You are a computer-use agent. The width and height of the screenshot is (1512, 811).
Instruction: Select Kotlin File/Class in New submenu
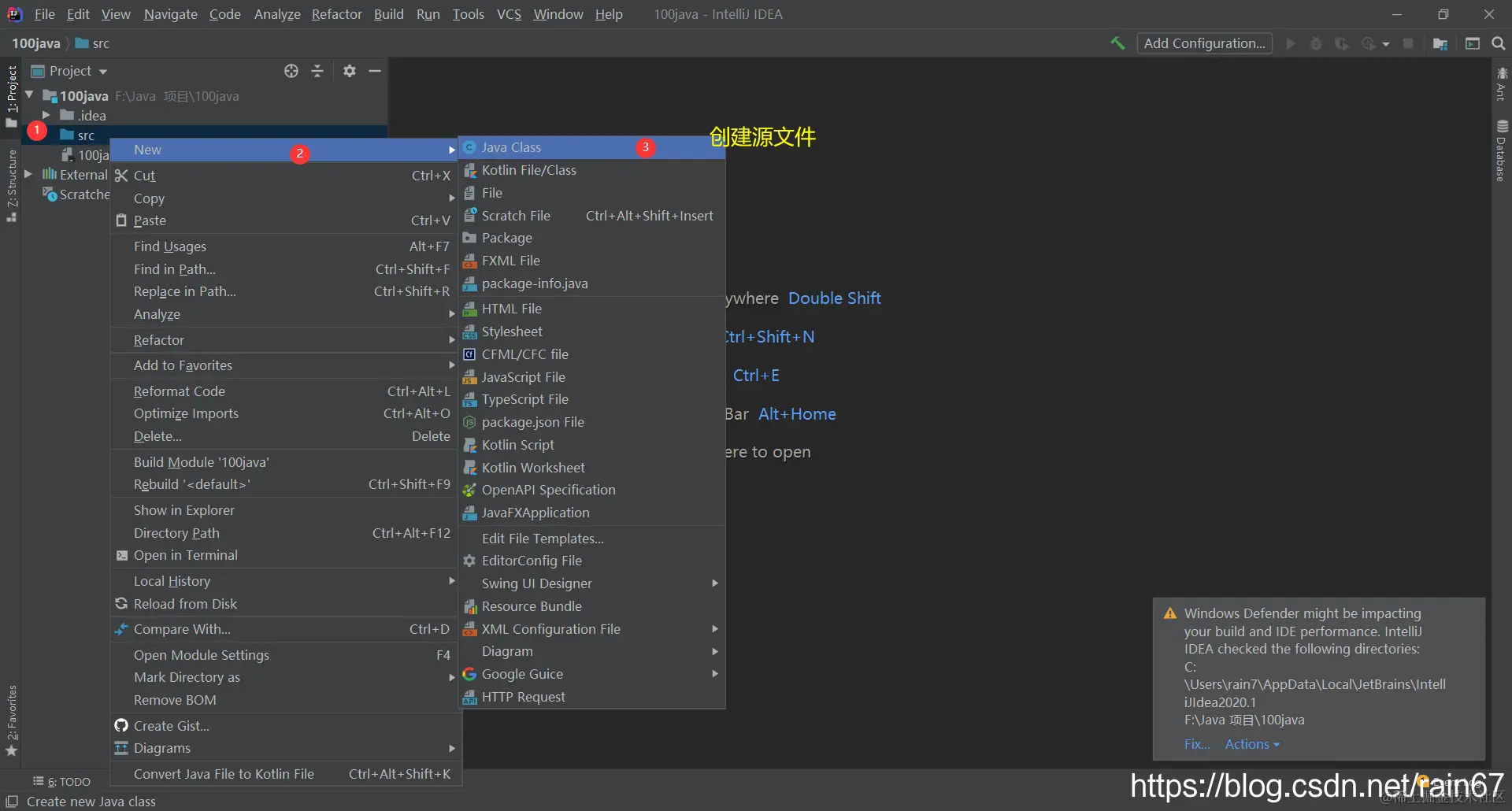592,170
